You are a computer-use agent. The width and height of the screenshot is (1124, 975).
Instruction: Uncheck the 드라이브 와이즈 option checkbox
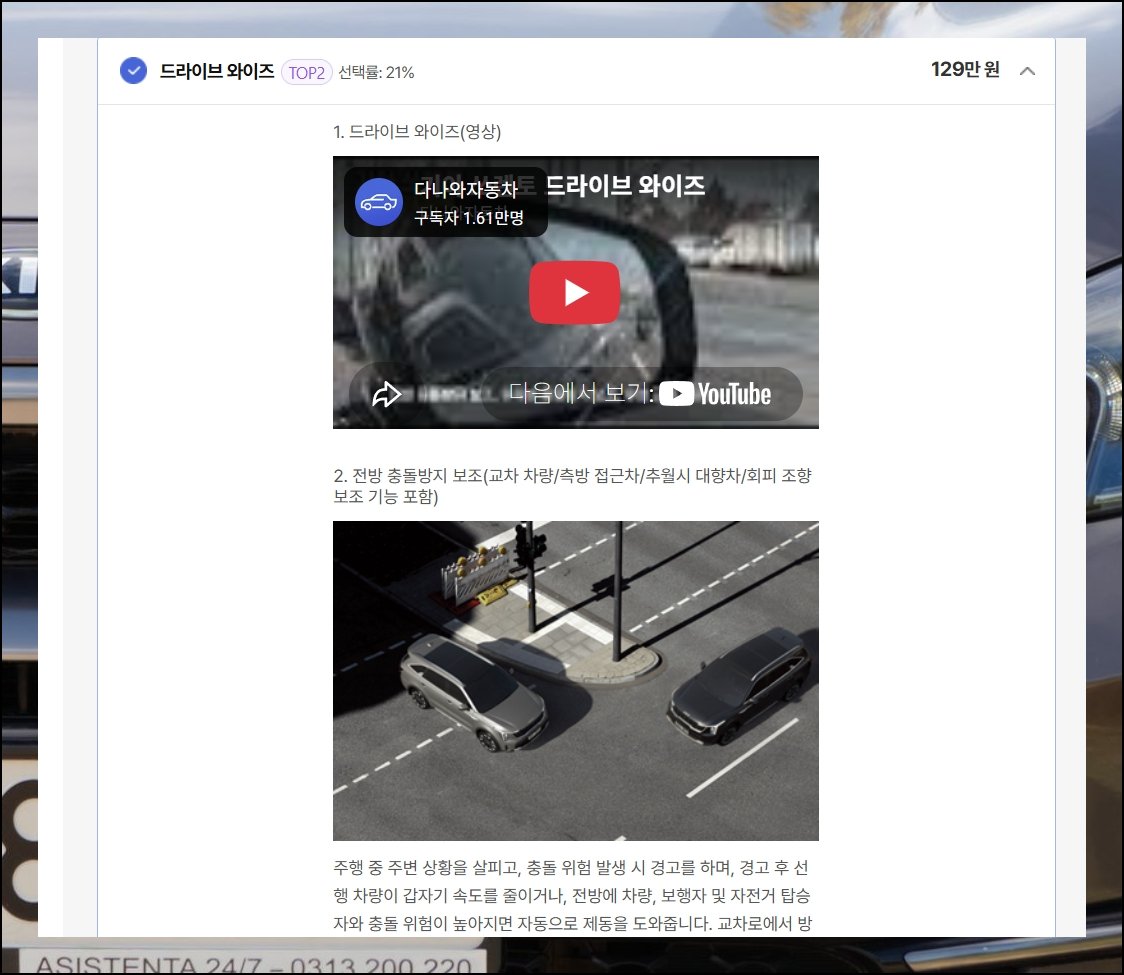pos(133,71)
